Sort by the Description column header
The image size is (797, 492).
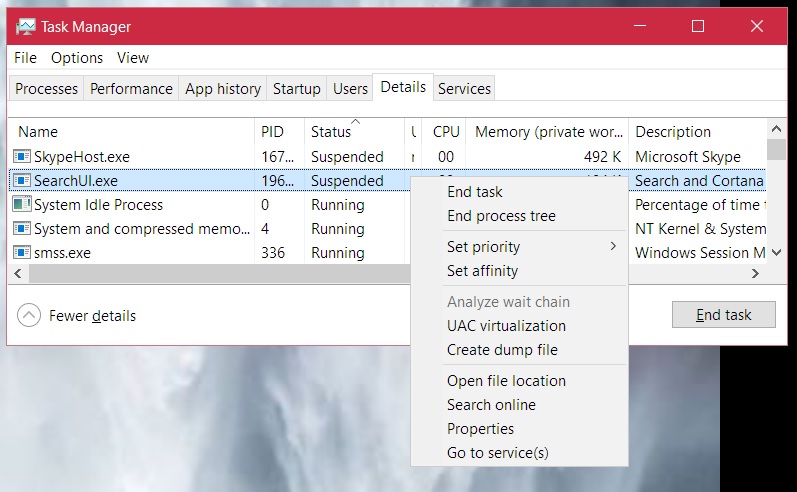click(x=697, y=132)
